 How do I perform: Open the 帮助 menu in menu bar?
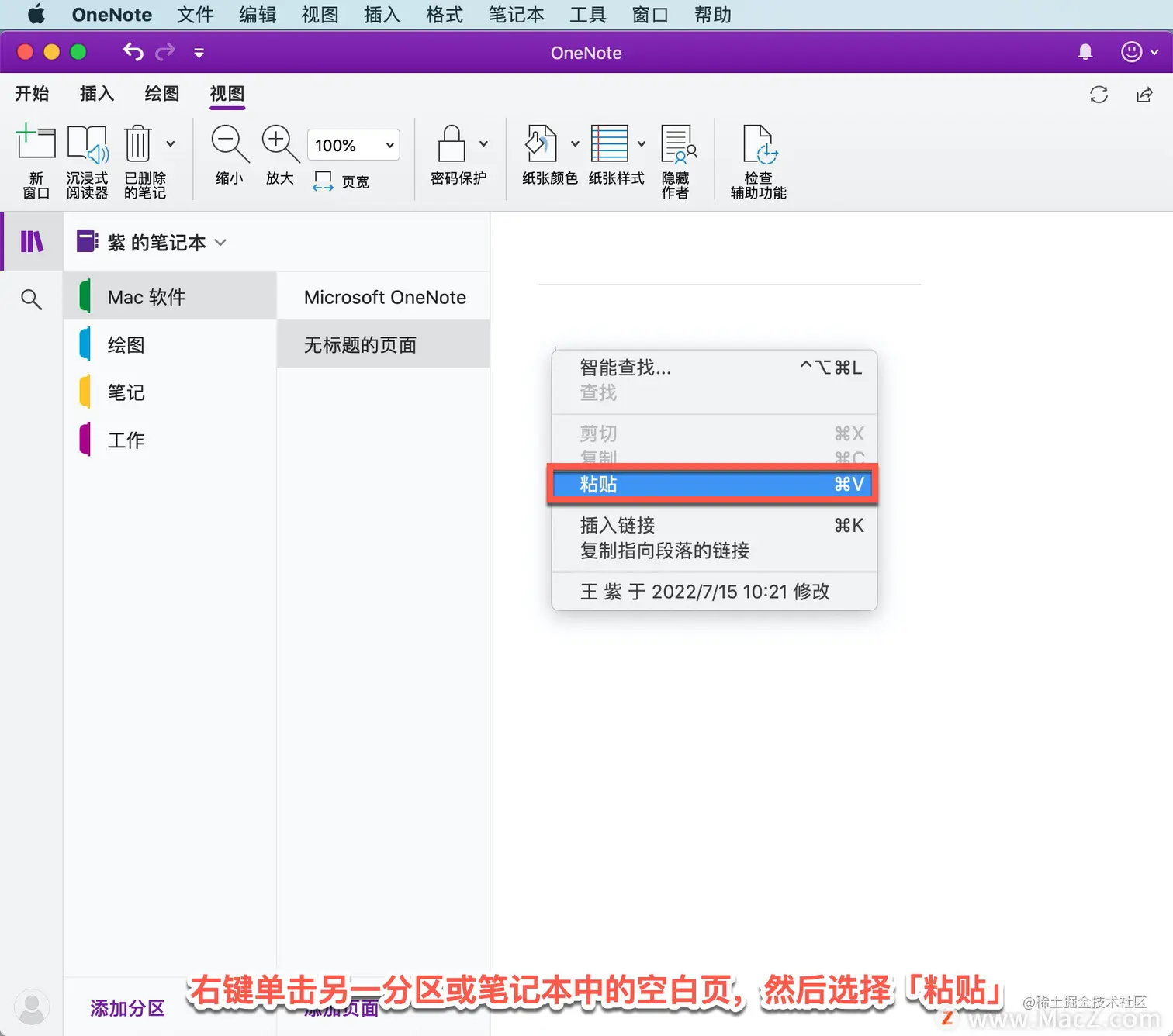click(x=713, y=15)
